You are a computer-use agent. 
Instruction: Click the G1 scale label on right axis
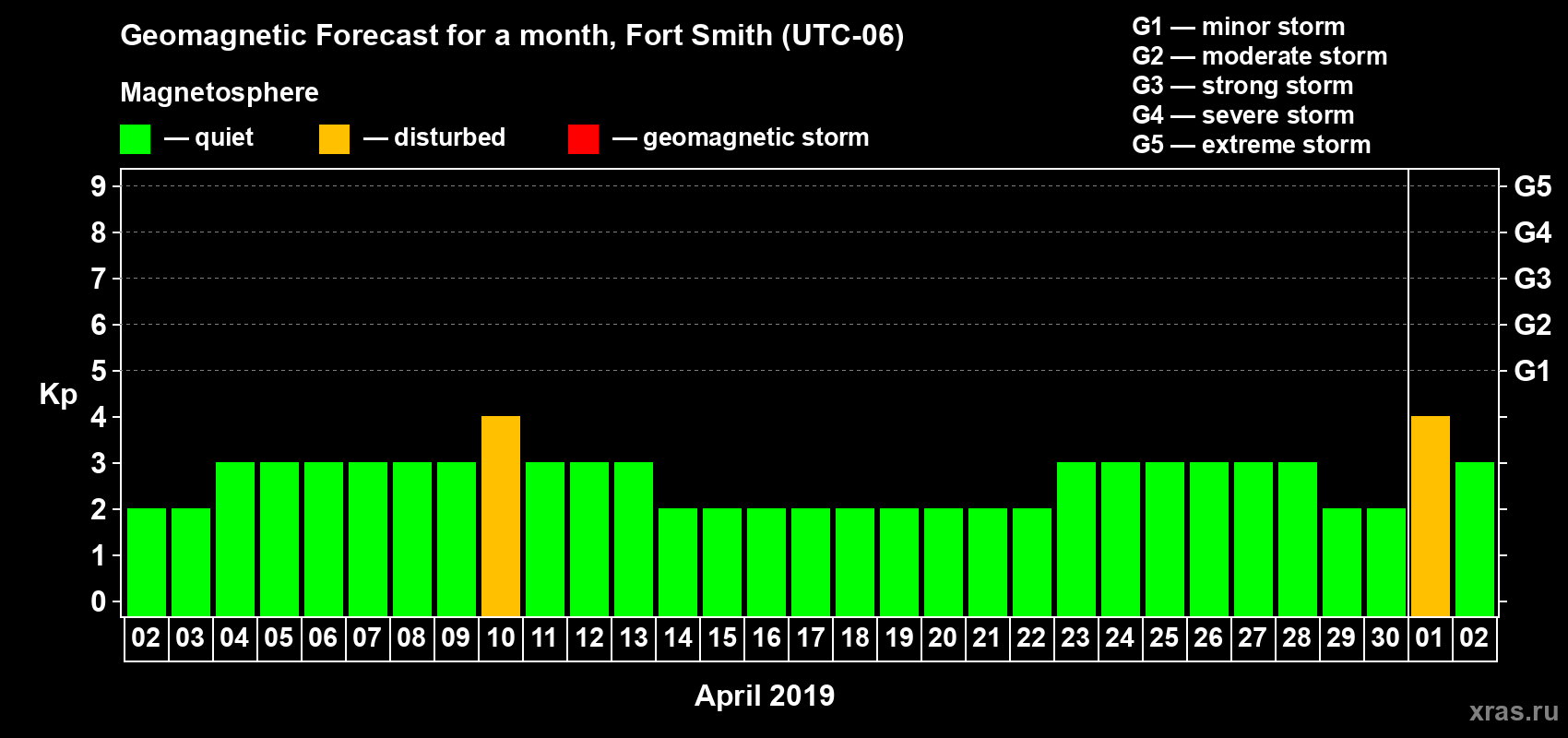click(1533, 371)
